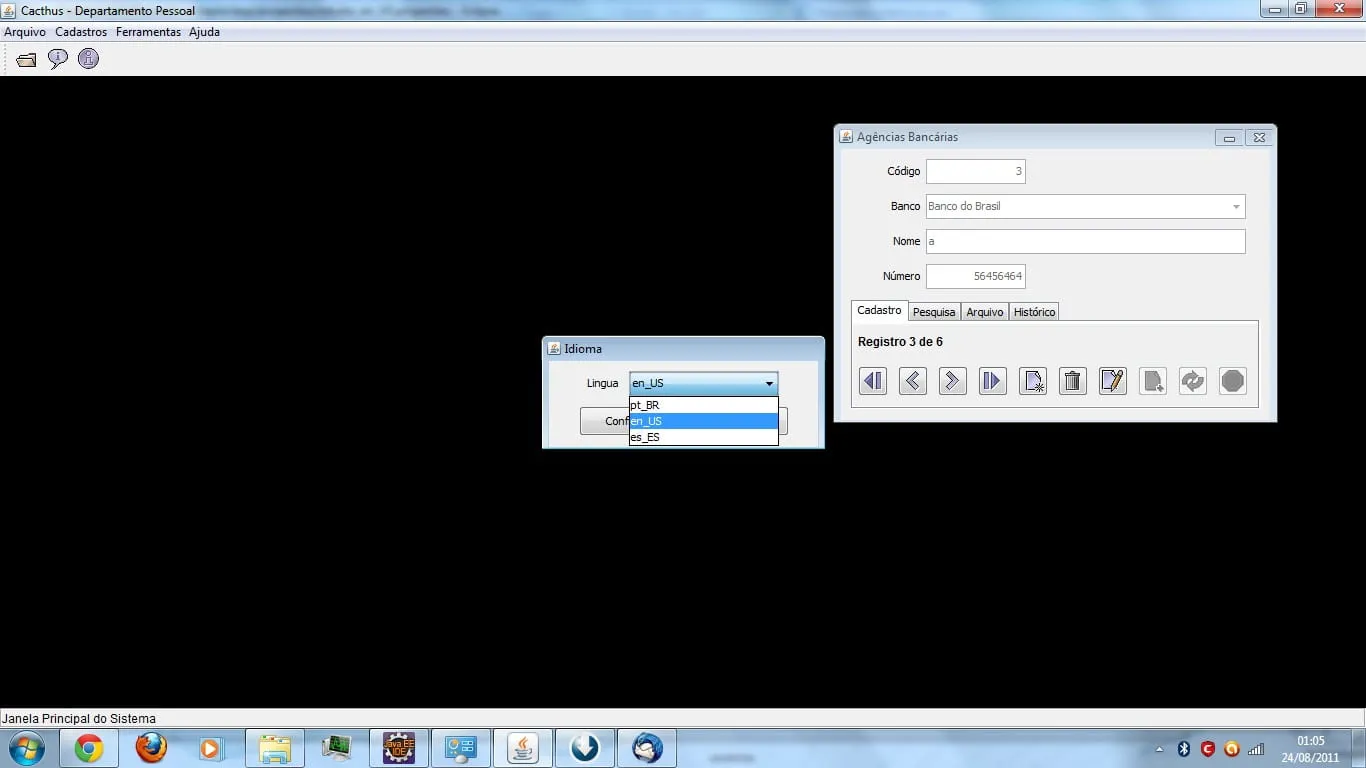
Task: Click the blue download arrow taskbar icon
Action: pos(585,748)
